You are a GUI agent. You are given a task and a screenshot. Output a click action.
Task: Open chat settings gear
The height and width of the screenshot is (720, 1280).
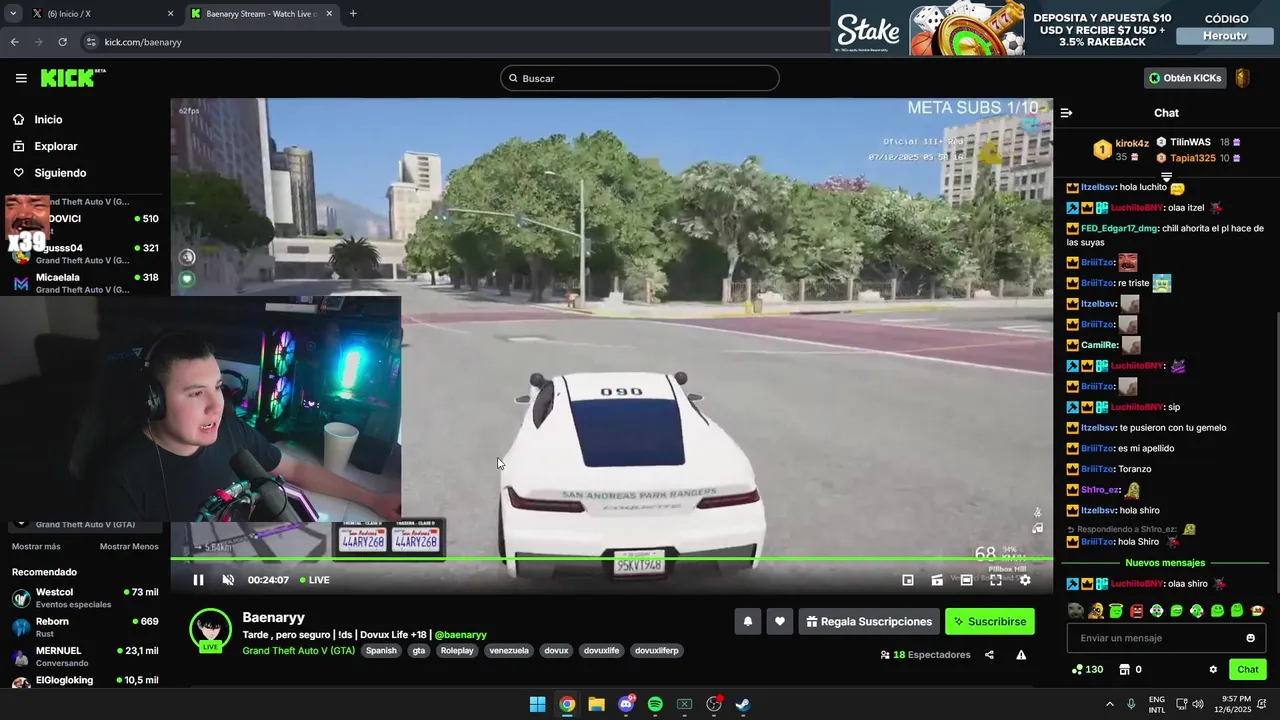(1213, 670)
